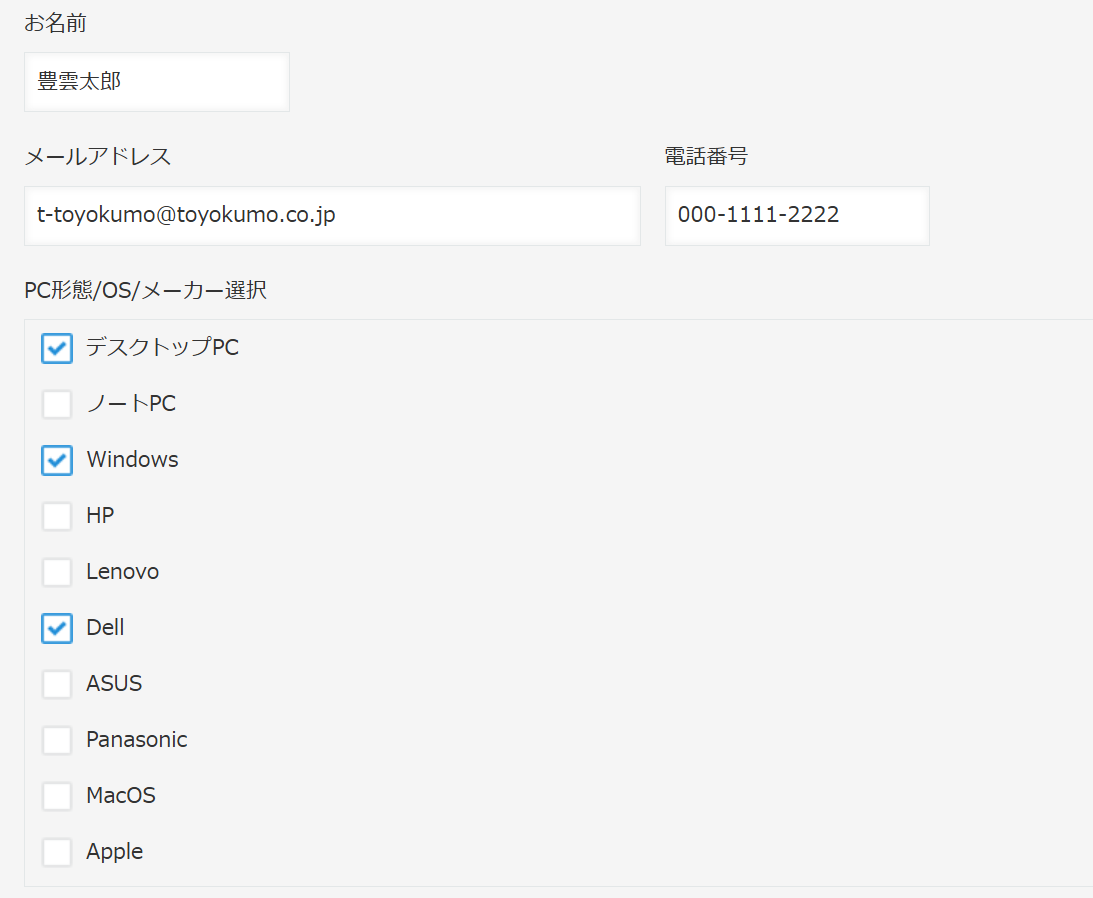The height and width of the screenshot is (898, 1093).
Task: Uncheck the Windows checkbox
Action: click(56, 460)
